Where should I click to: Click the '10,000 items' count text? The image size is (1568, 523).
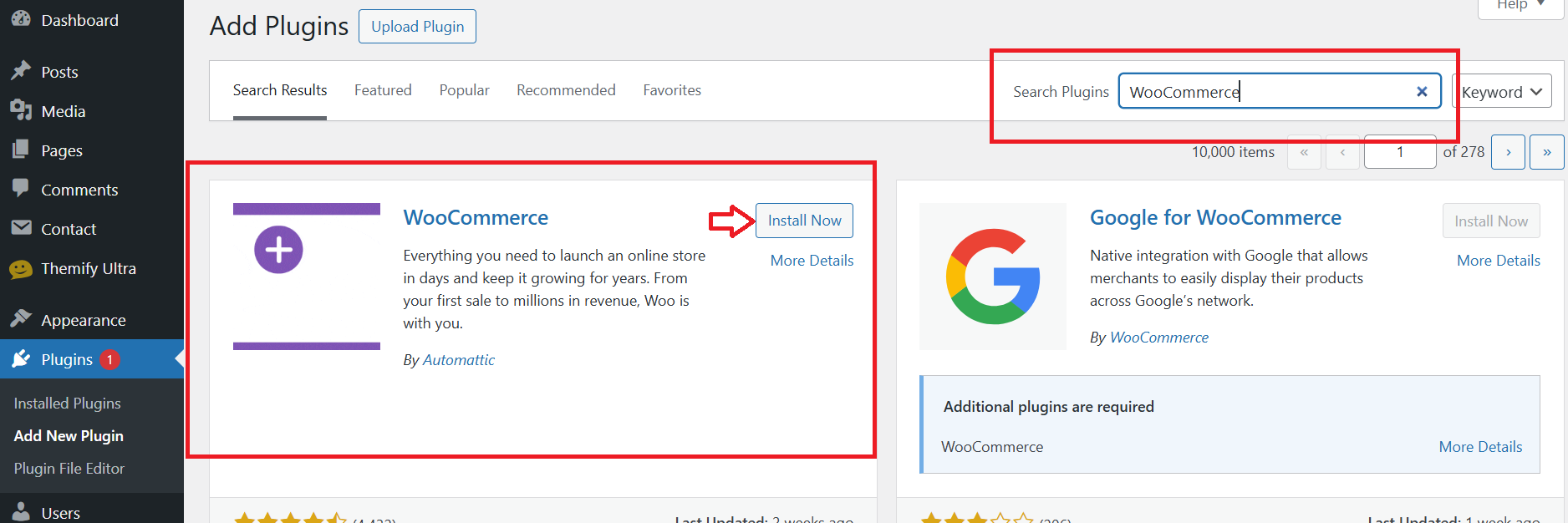pos(1233,152)
